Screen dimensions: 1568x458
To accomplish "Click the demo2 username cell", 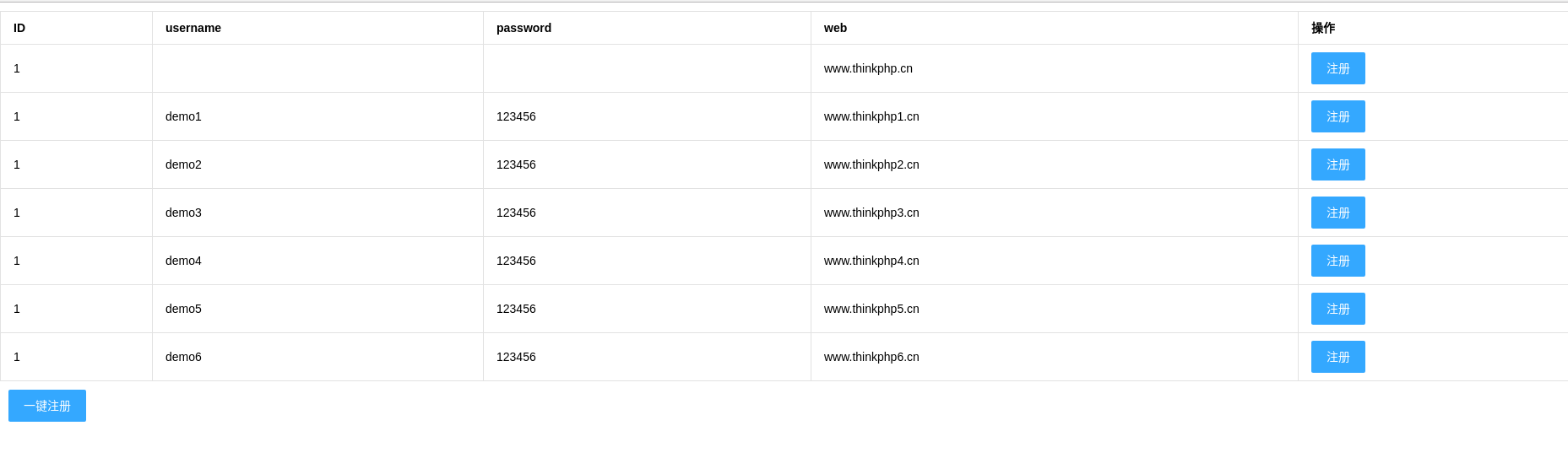I will tap(317, 164).
